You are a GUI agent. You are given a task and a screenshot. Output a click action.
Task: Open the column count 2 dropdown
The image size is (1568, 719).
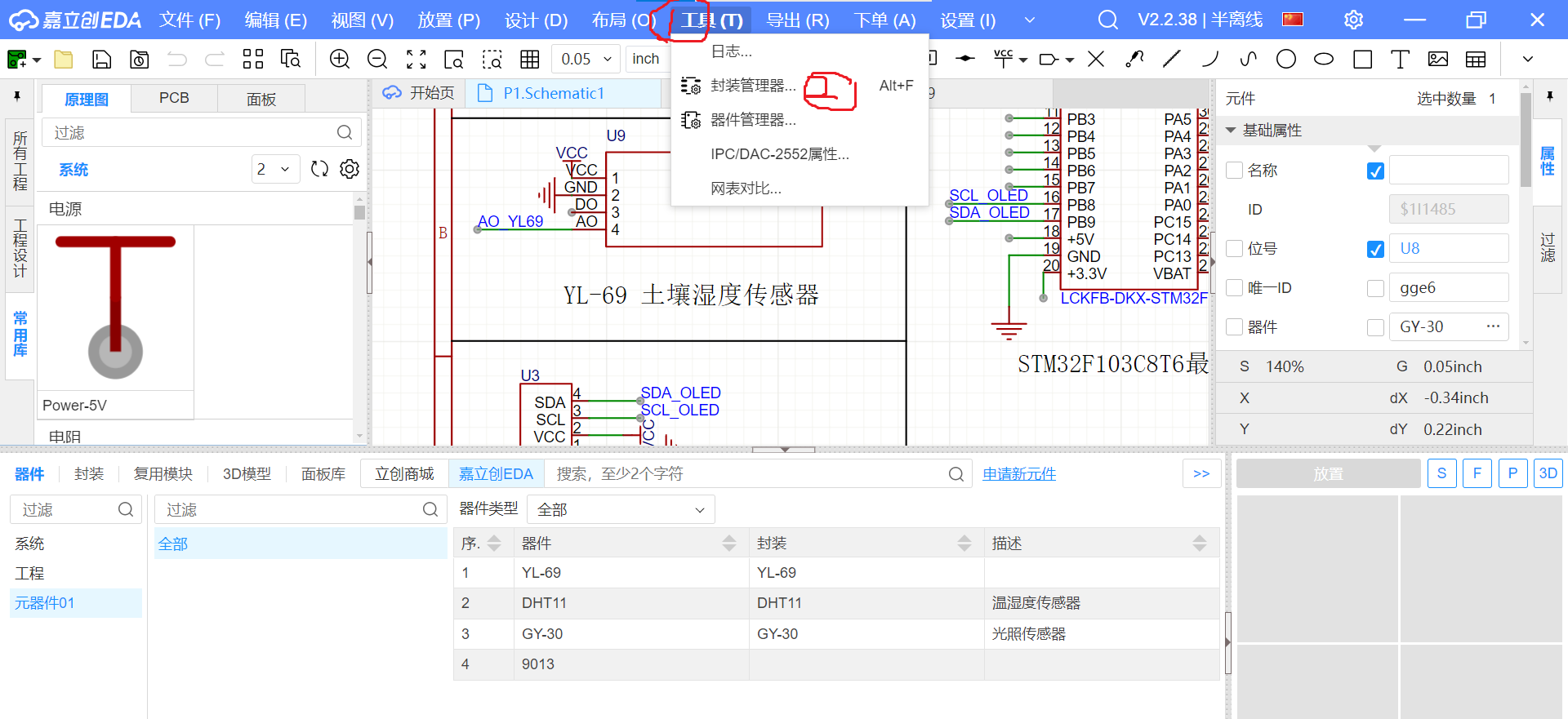(x=275, y=169)
